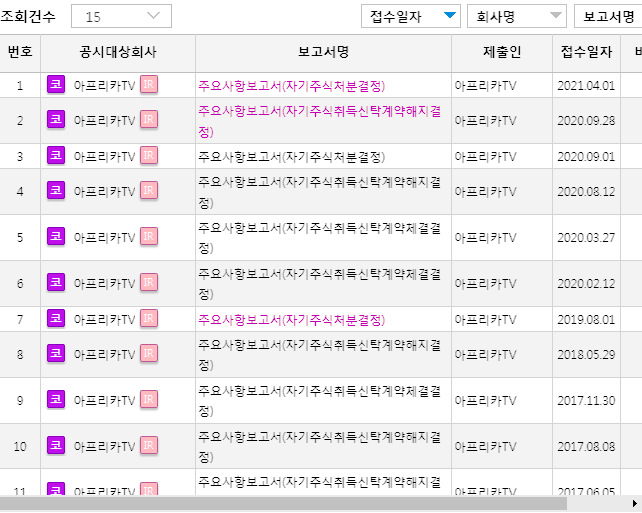Open the 조회건수 dropdown showing 15
Image resolution: width=642 pixels, height=513 pixels.
coord(121,16)
